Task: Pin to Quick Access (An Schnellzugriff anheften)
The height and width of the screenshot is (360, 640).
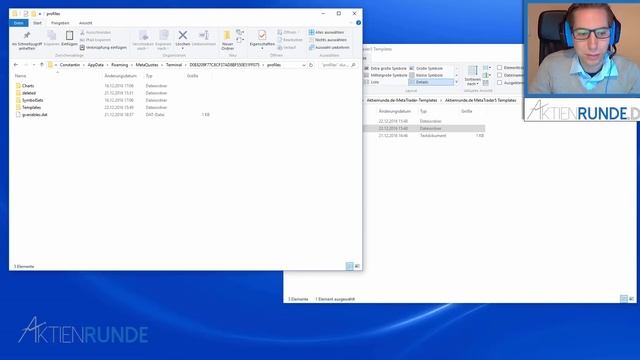Action: click(27, 40)
